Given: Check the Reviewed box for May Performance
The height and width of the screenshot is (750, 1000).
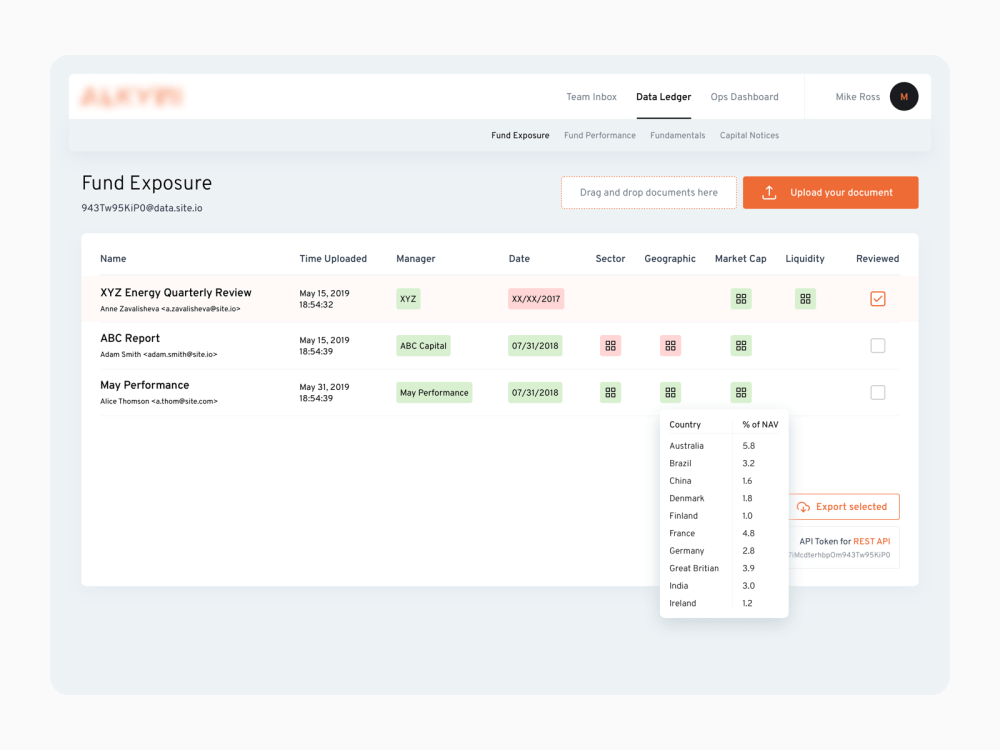Looking at the screenshot, I should tap(877, 392).
